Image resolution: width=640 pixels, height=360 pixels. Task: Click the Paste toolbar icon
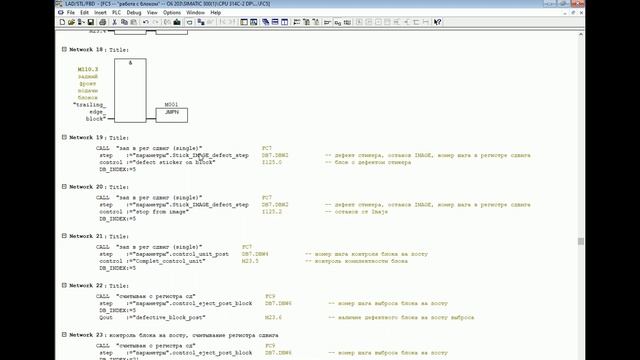[133, 22]
